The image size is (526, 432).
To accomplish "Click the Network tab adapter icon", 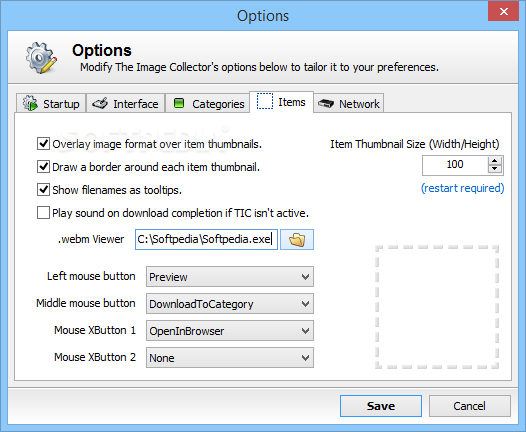I will click(326, 103).
